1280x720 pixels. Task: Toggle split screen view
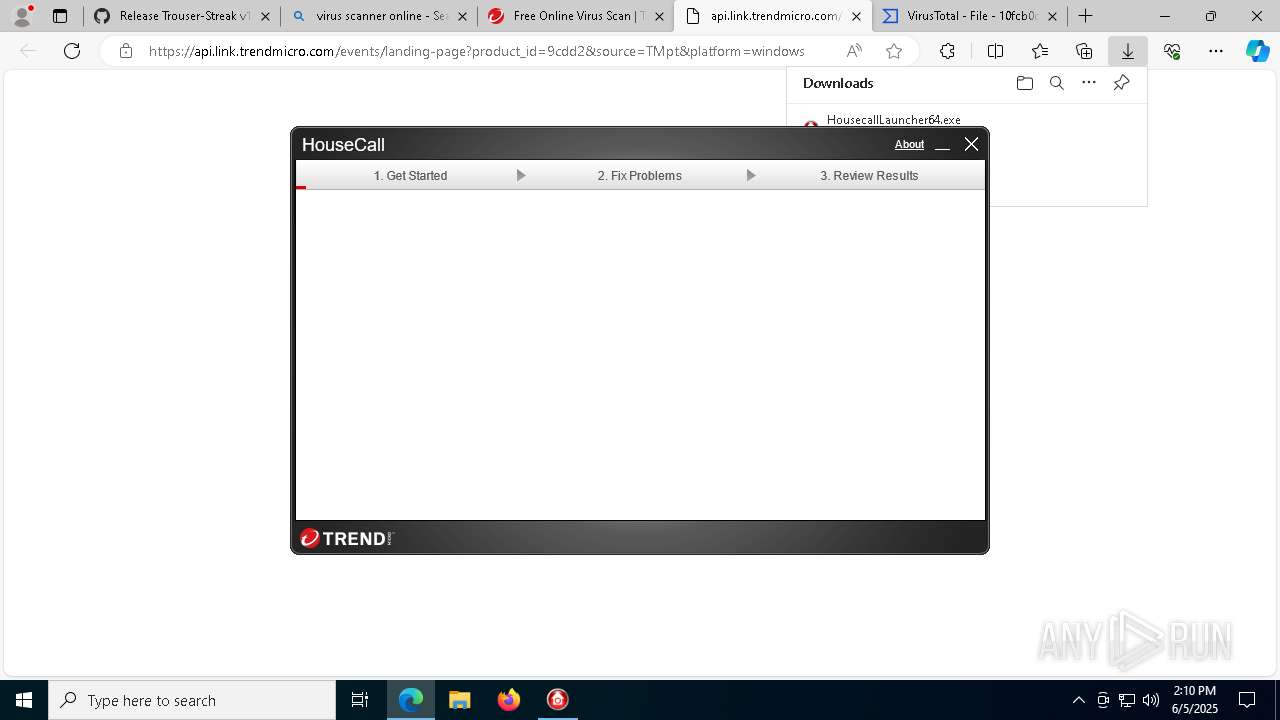[x=995, y=51]
